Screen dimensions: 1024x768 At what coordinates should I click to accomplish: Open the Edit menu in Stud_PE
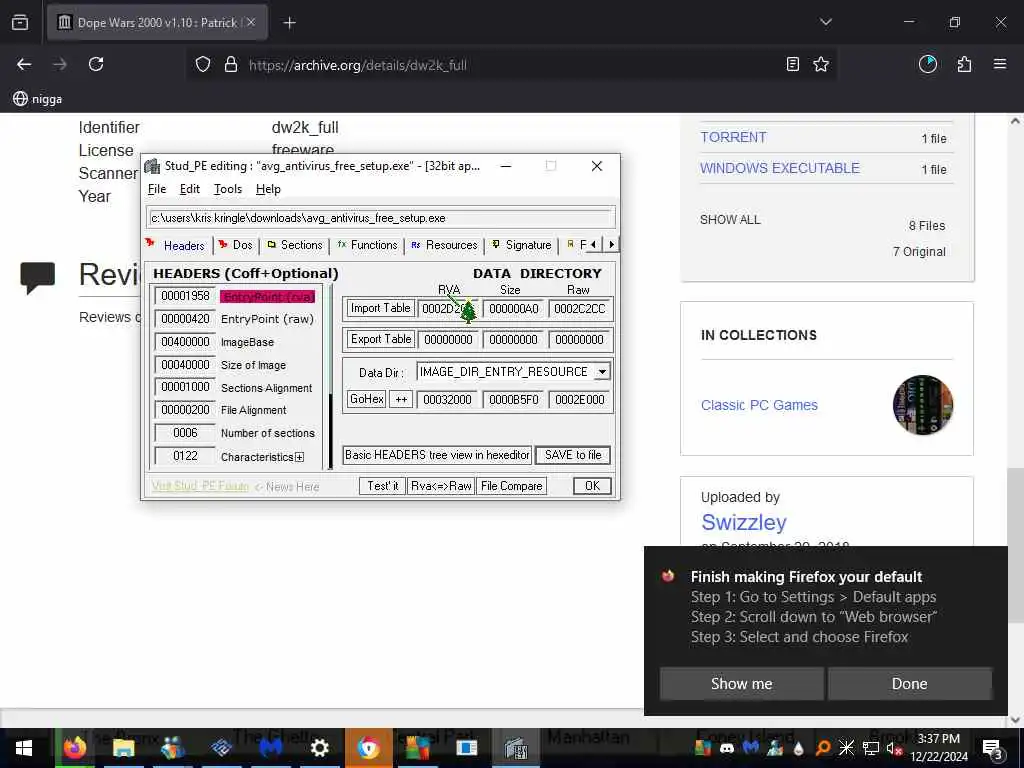[x=189, y=189]
